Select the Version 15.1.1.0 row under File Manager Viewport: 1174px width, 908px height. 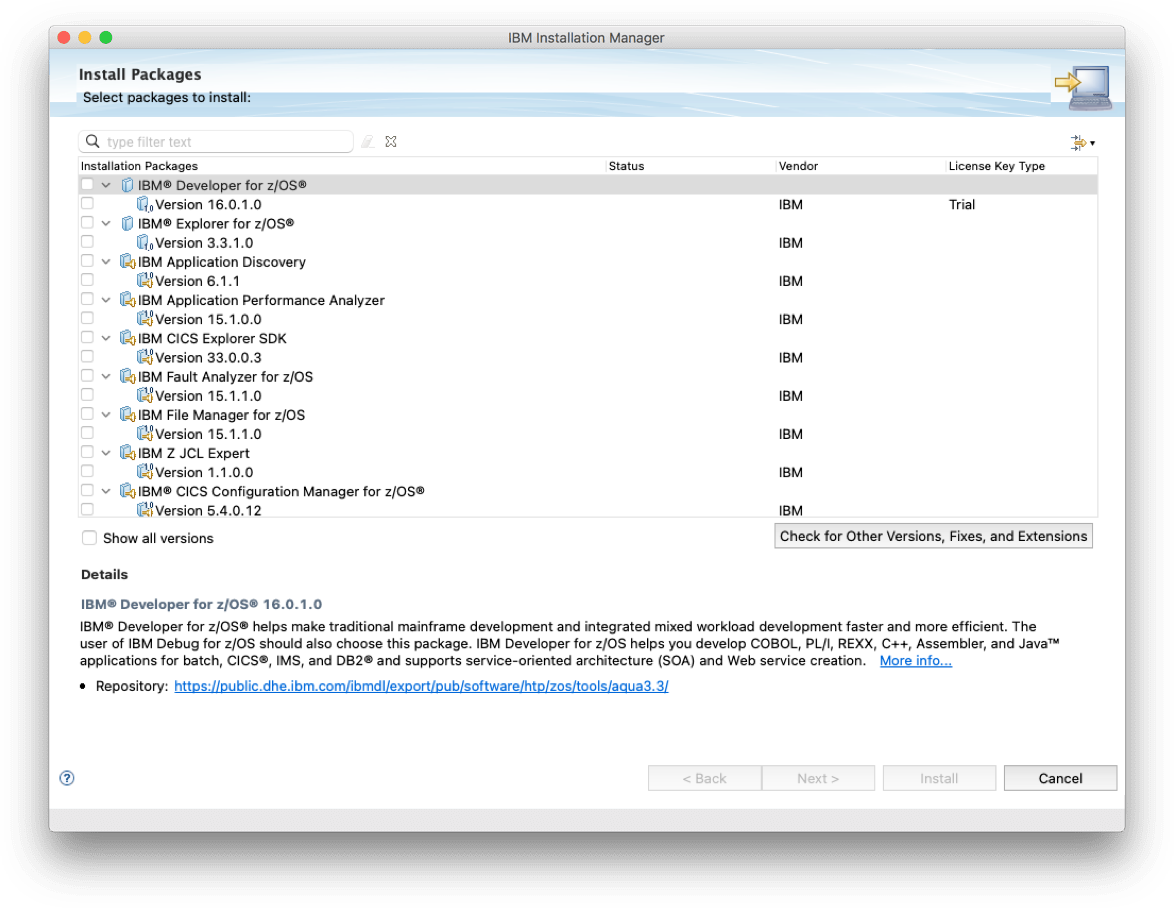coord(588,433)
